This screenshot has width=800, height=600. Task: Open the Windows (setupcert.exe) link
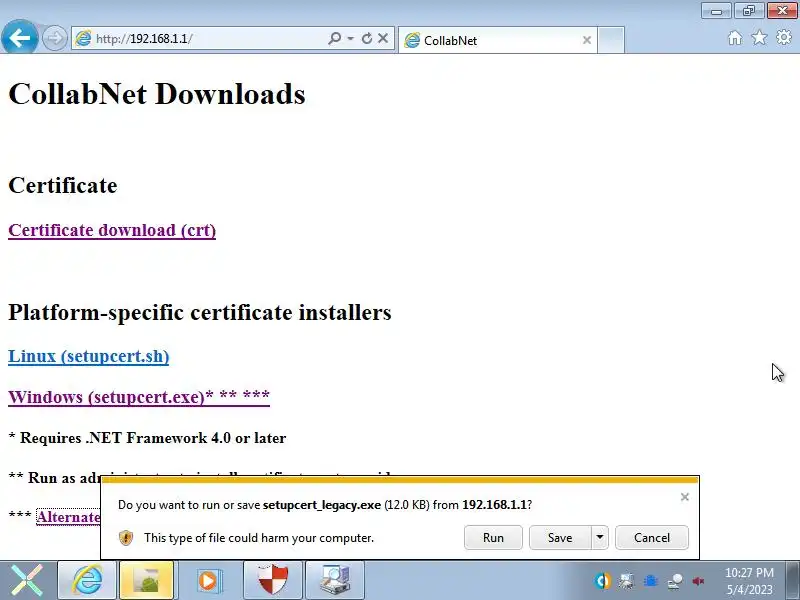coord(139,397)
